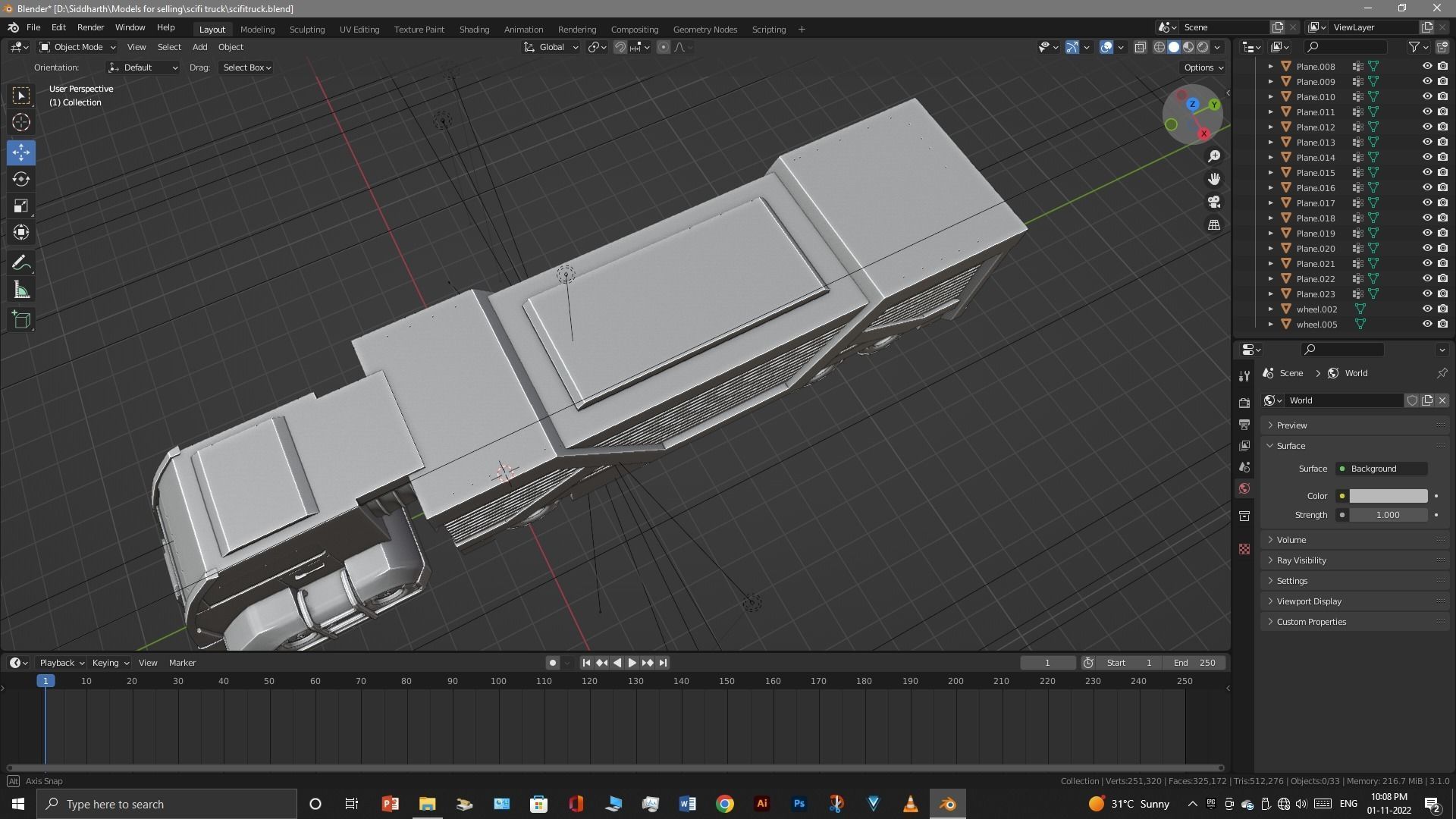Open the Object Mode dropdown
This screenshot has width=1456, height=819.
click(x=77, y=47)
